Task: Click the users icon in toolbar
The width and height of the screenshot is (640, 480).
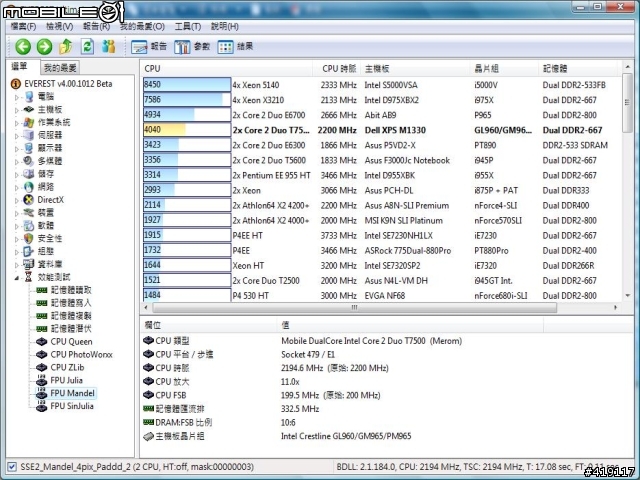Action: [109, 47]
